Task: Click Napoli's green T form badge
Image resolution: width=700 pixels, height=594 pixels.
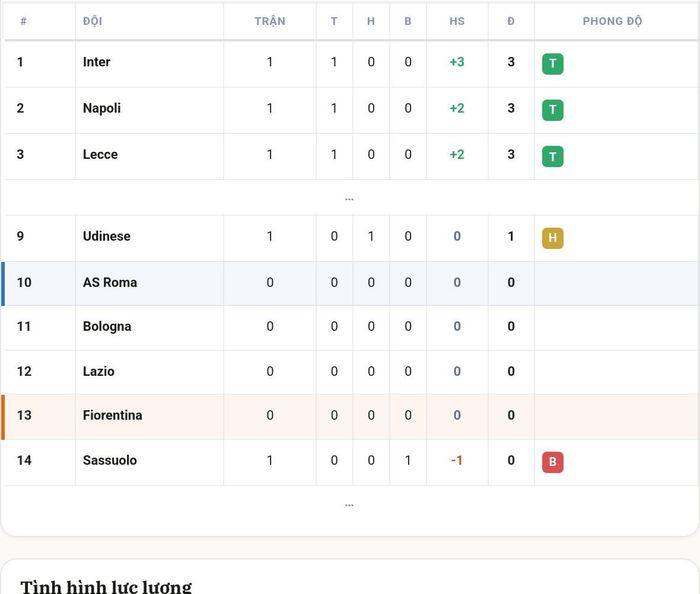Action: 552,110
